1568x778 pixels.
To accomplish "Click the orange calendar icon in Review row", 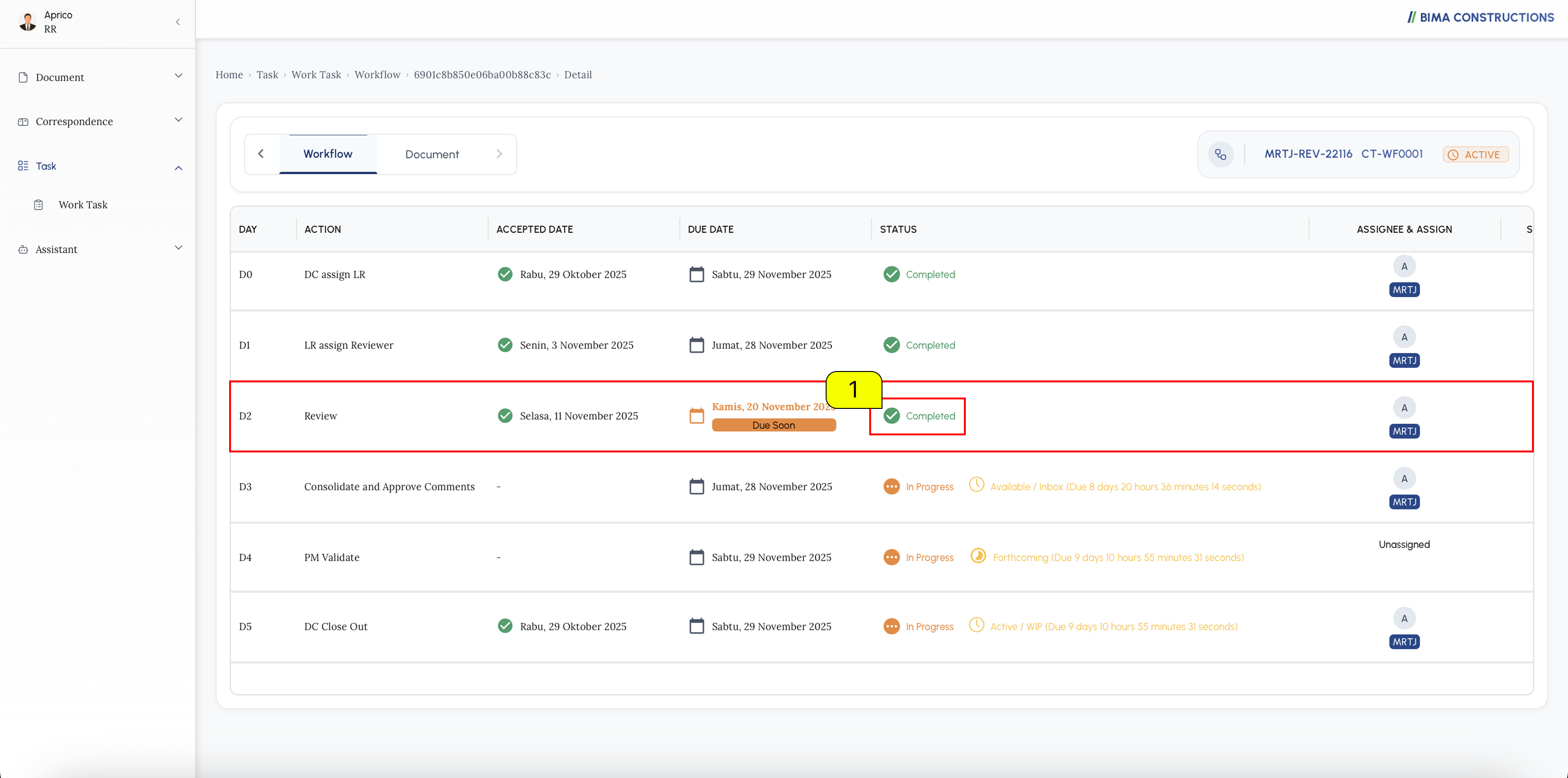I will coord(696,416).
